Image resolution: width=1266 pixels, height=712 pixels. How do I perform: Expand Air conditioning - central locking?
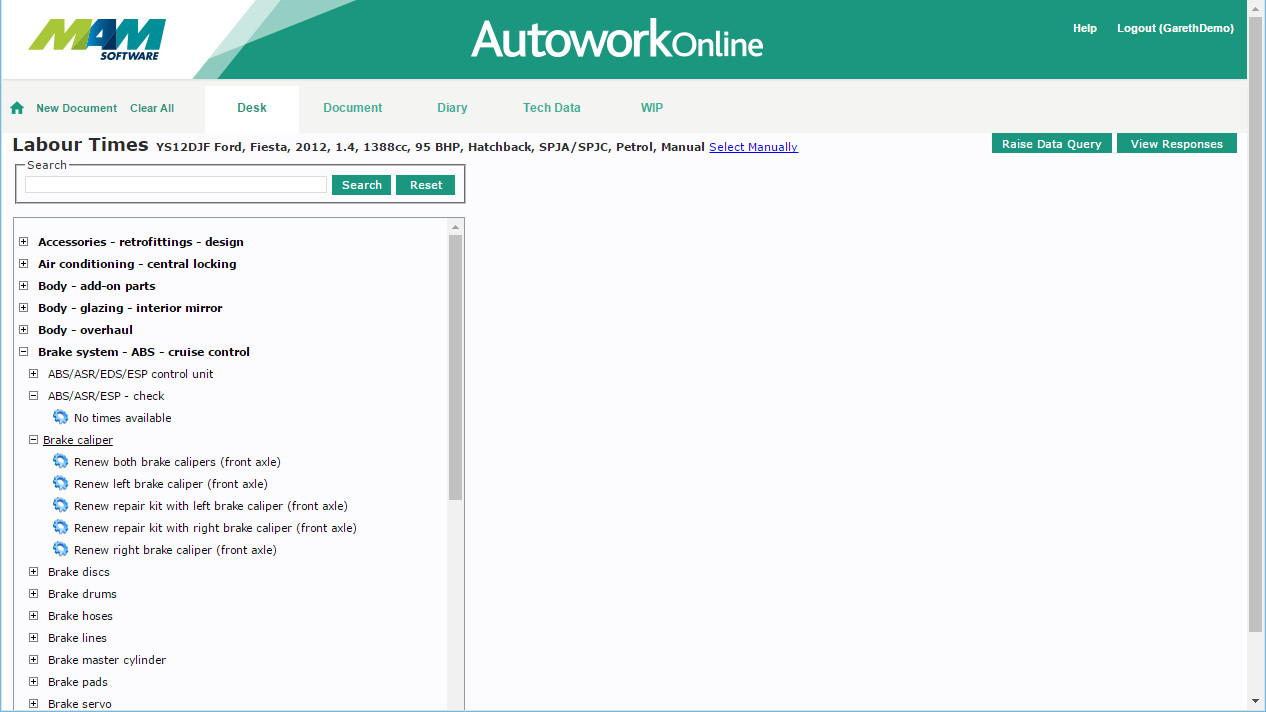tap(24, 264)
